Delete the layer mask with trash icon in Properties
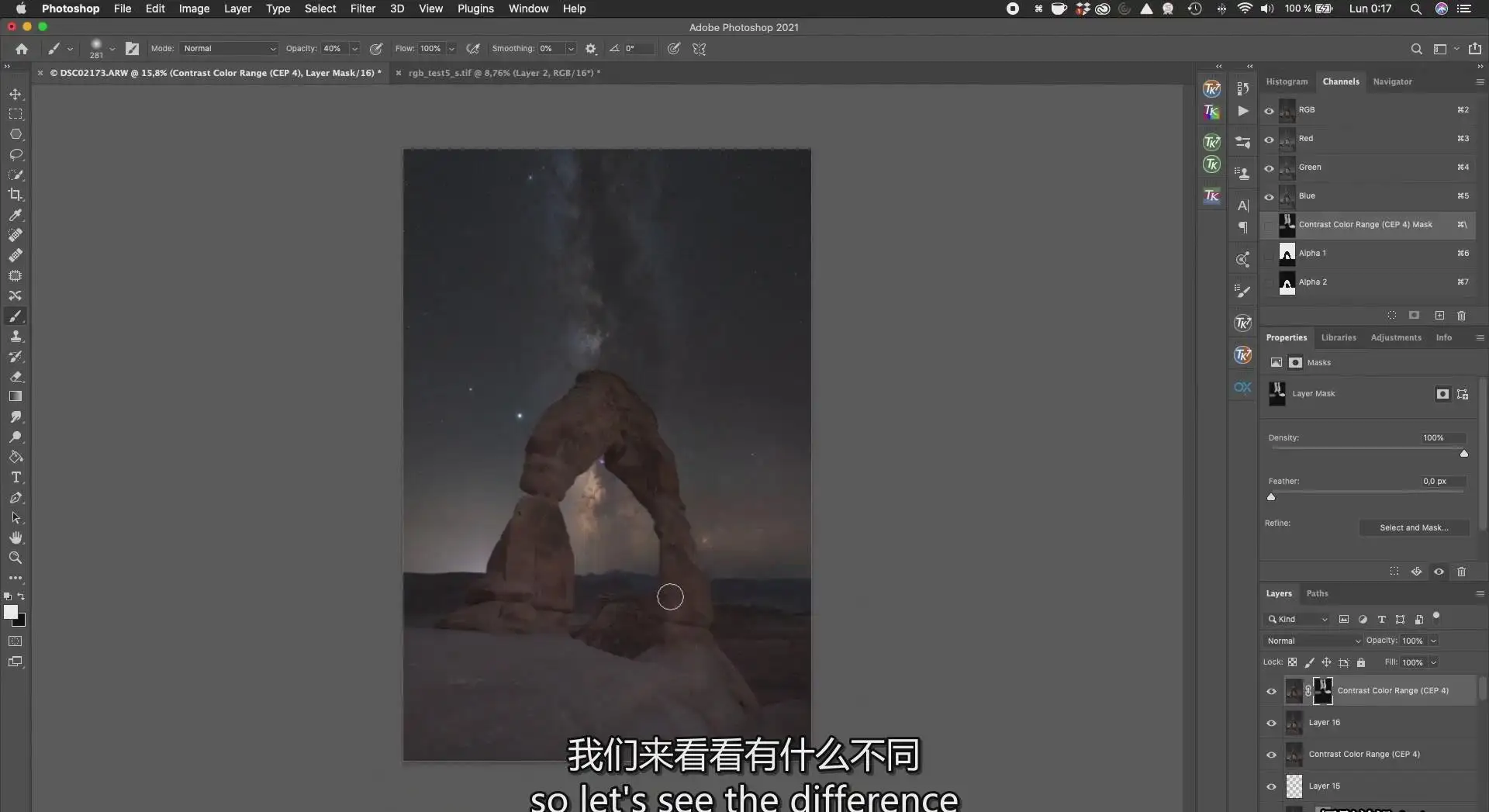 point(1461,572)
